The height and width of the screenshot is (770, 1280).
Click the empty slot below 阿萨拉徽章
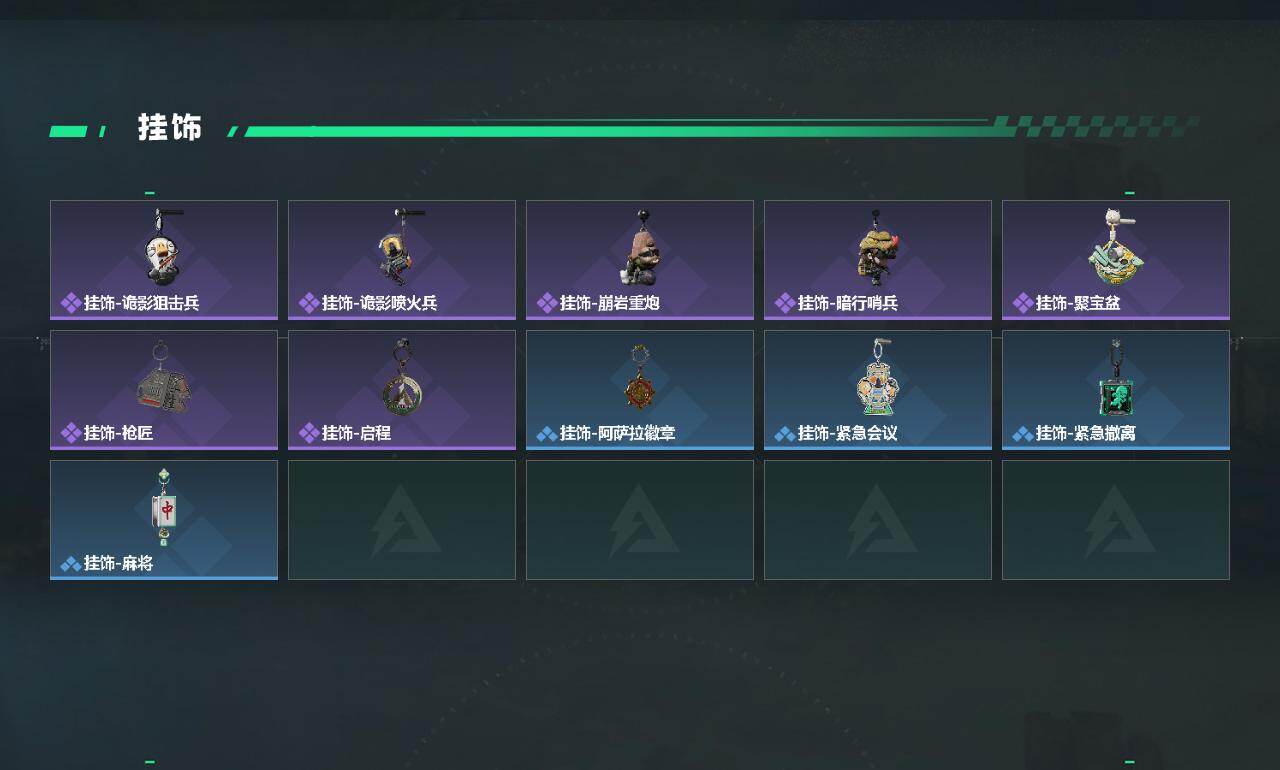tap(640, 520)
